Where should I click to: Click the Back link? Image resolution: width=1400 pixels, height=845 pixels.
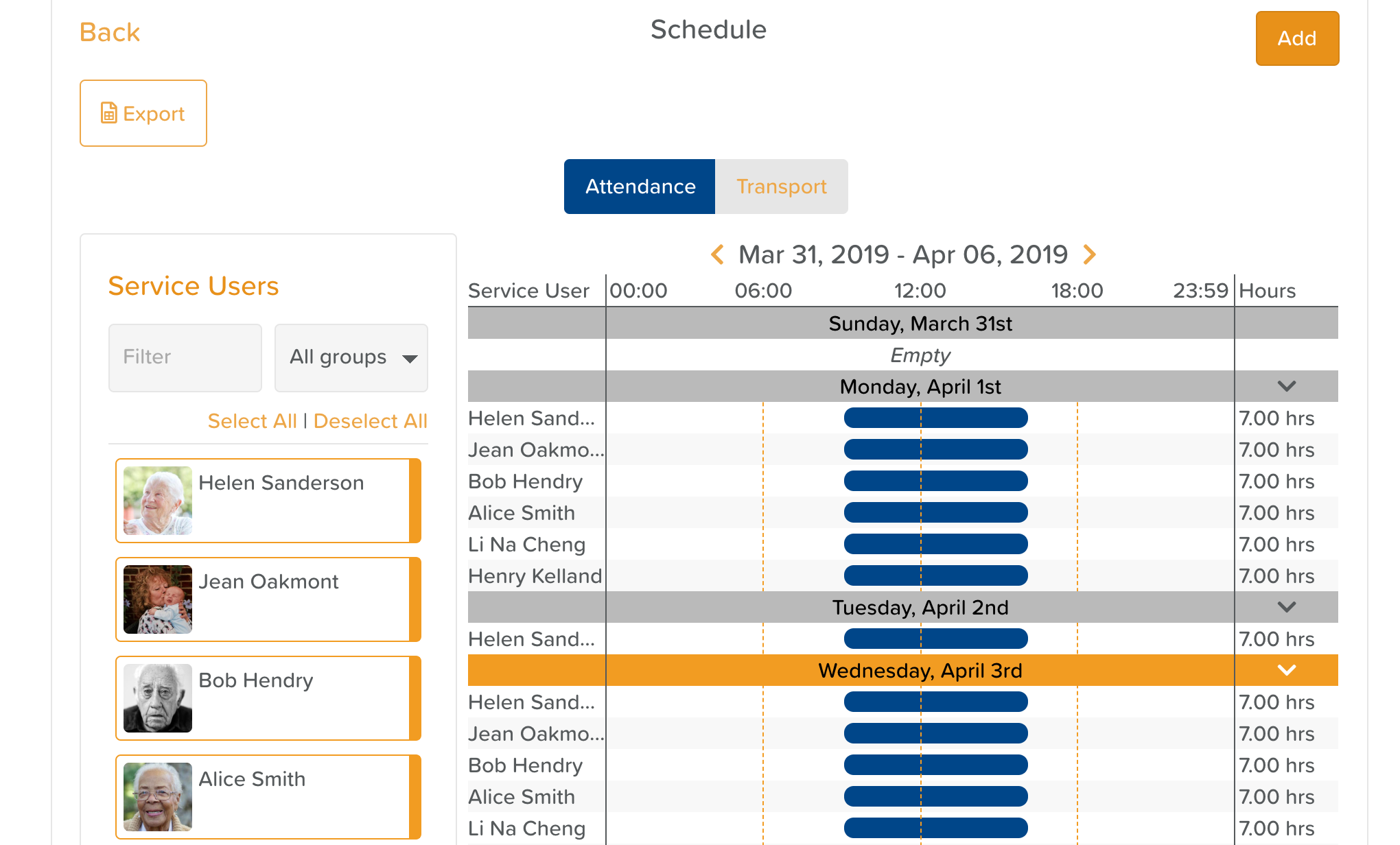[x=110, y=32]
